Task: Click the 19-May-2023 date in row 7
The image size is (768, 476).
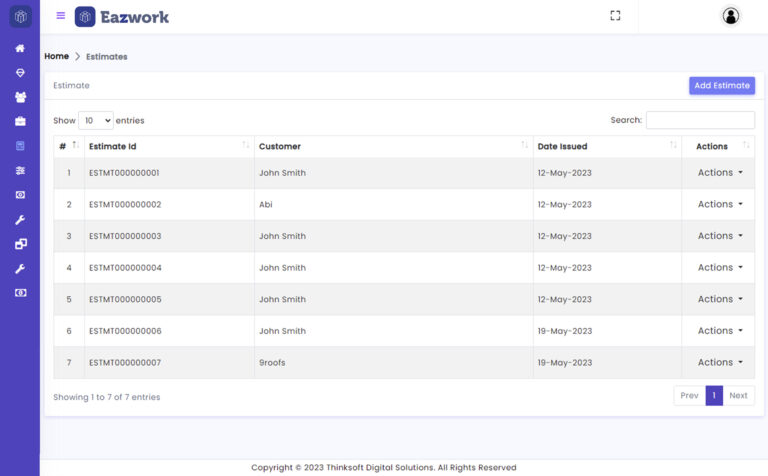Action: point(565,363)
